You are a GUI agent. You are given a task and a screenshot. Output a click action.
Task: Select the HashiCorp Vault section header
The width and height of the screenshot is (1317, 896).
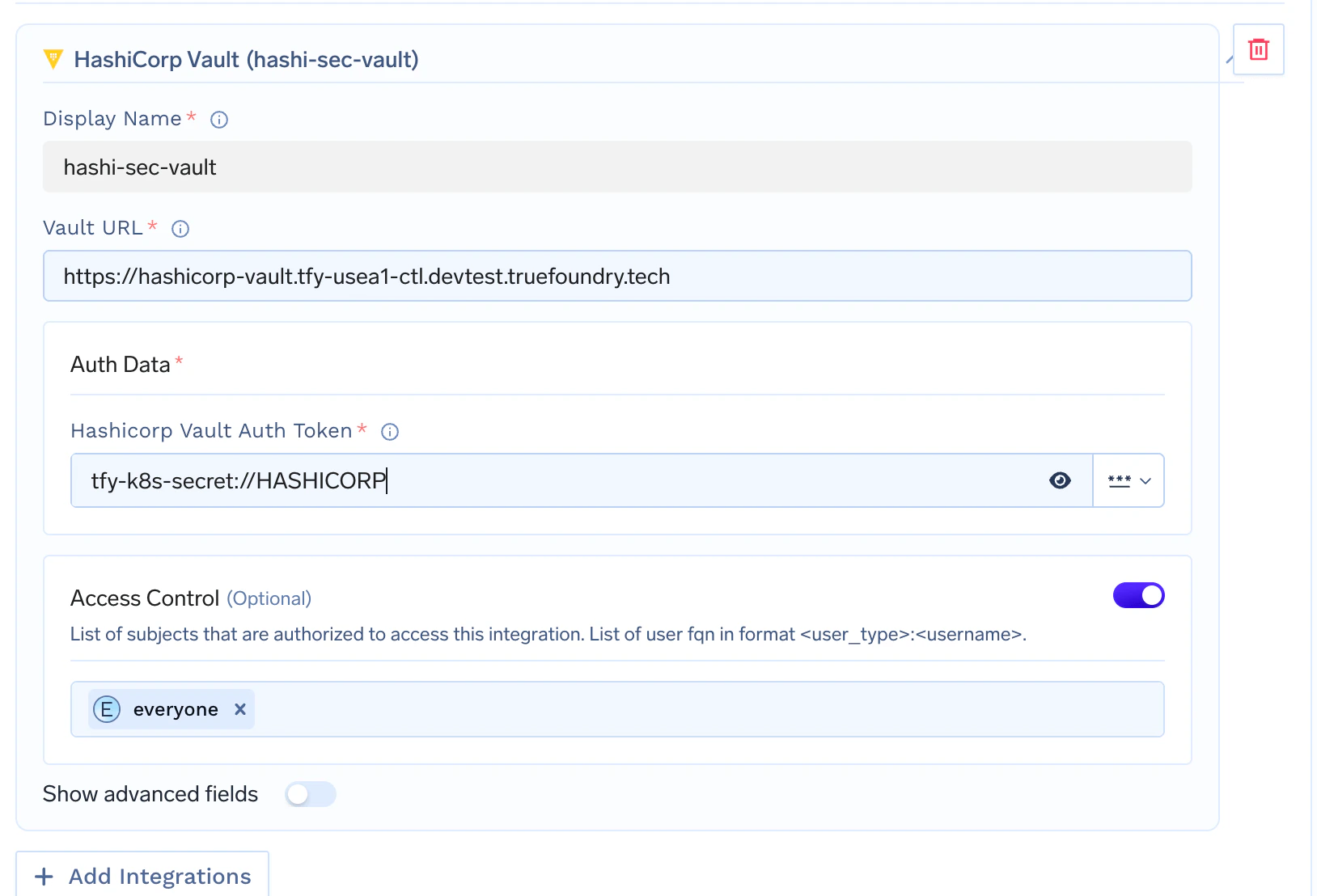(245, 59)
